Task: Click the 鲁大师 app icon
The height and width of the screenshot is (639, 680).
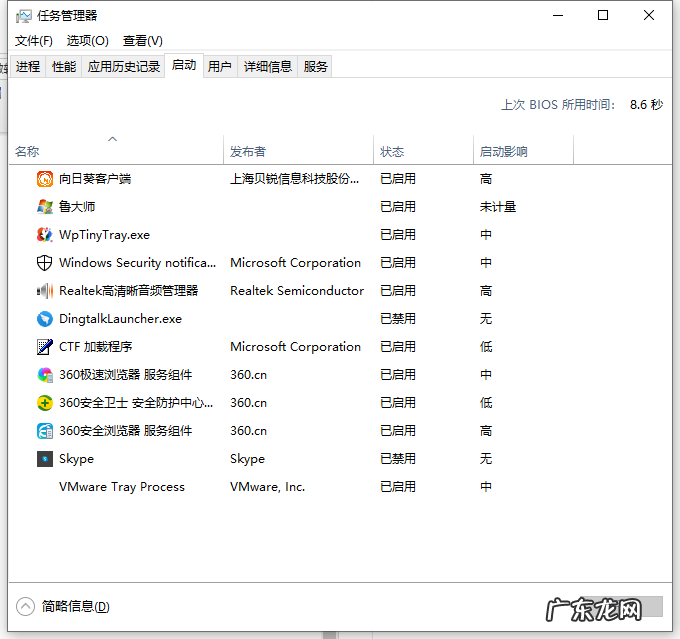Action: pyautogui.click(x=45, y=206)
